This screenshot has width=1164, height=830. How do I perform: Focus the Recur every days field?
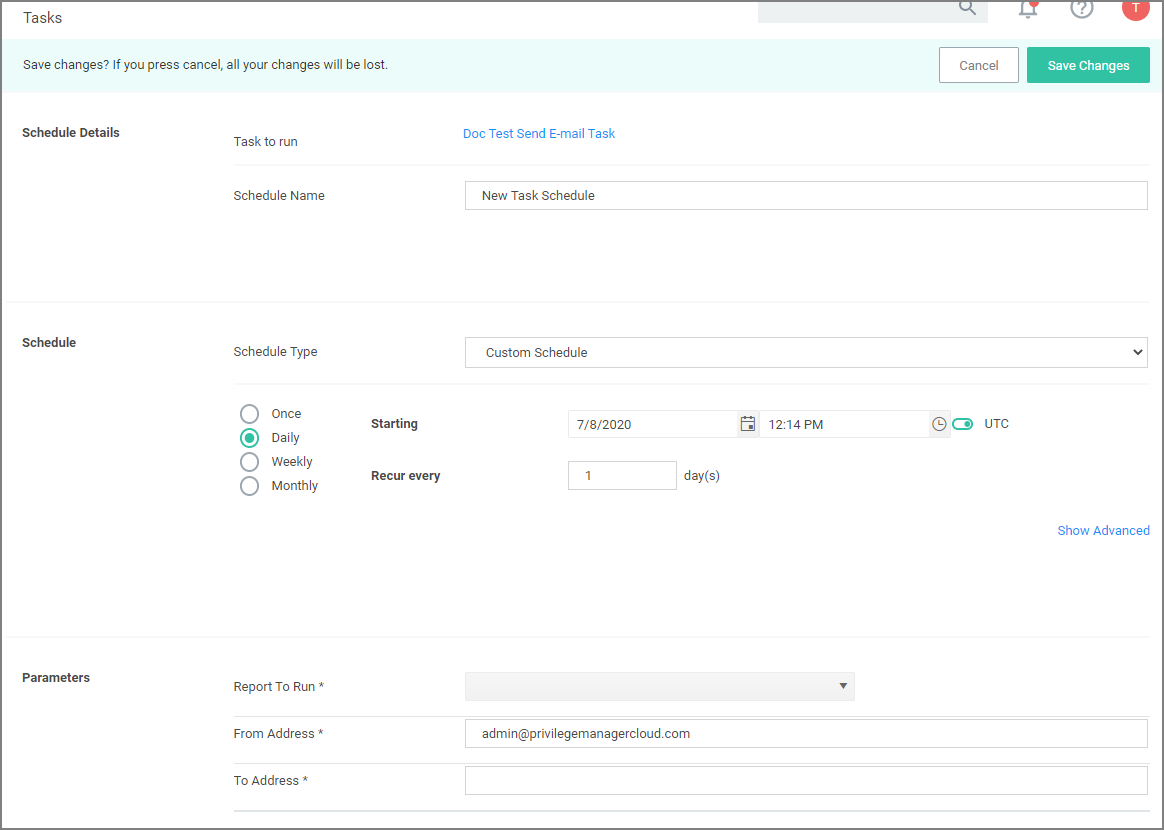(622, 476)
